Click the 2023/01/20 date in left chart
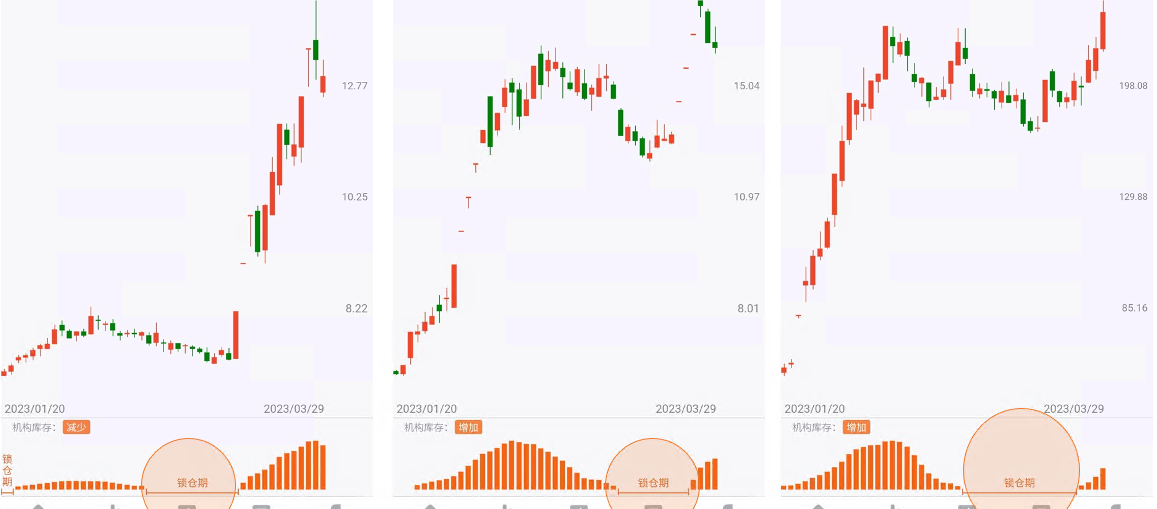This screenshot has width=1157, height=509. click(35, 409)
